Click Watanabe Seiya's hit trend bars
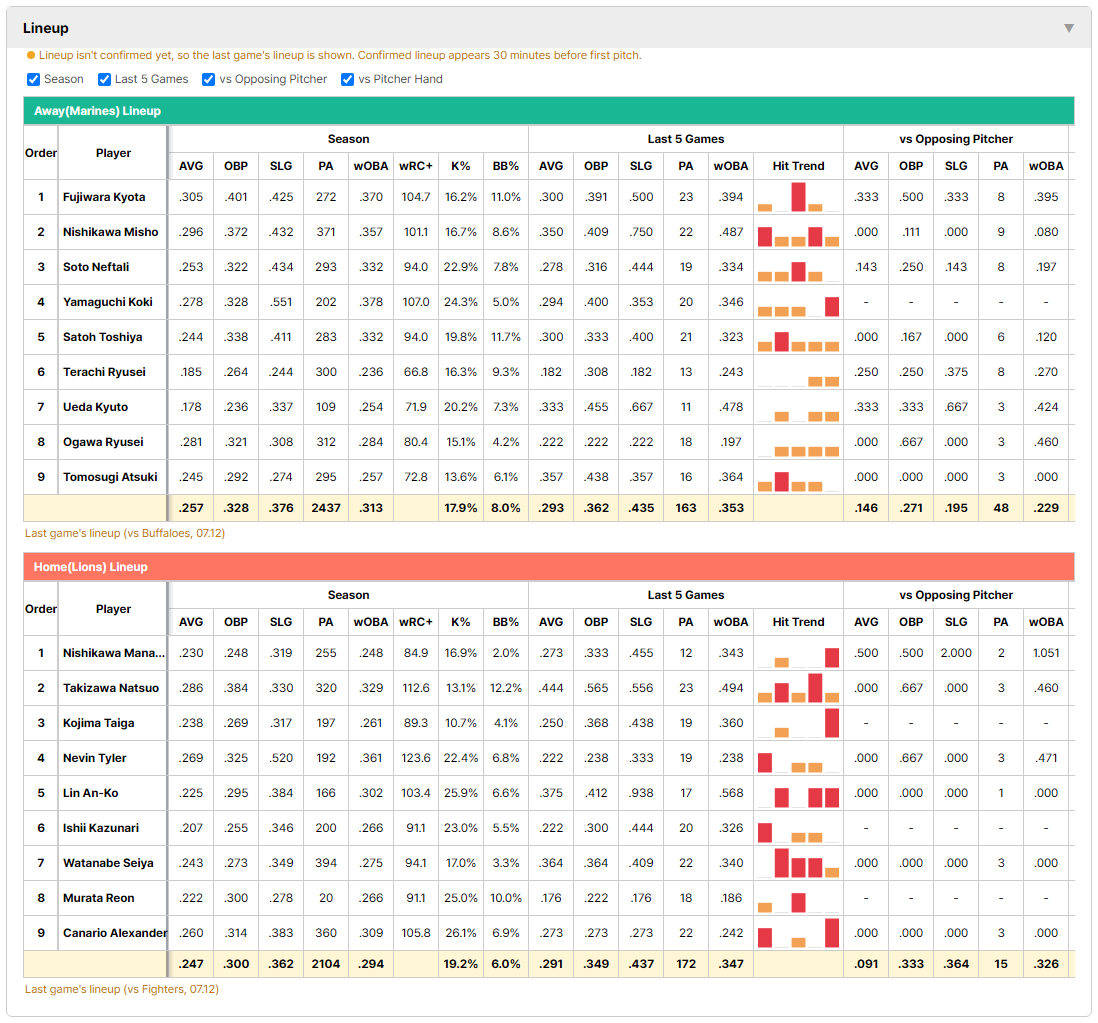This screenshot has height=1023, width=1098. tap(798, 863)
